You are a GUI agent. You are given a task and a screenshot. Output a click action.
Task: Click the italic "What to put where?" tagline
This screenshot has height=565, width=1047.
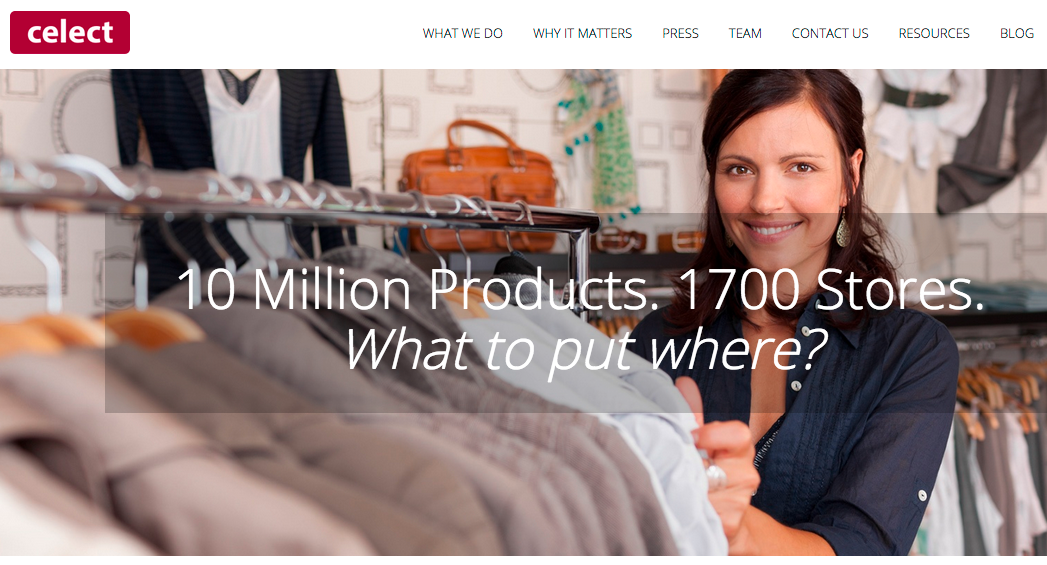586,350
